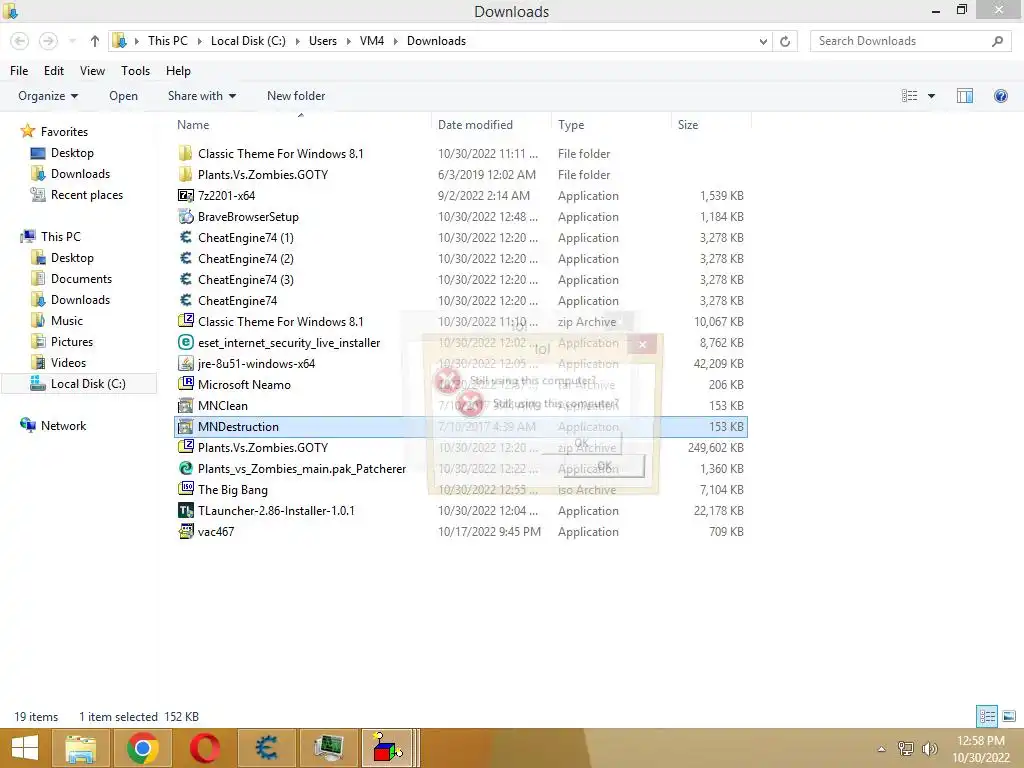1024x768 pixels.
Task: Select the 7z2201-x64 application icon
Action: point(185,195)
